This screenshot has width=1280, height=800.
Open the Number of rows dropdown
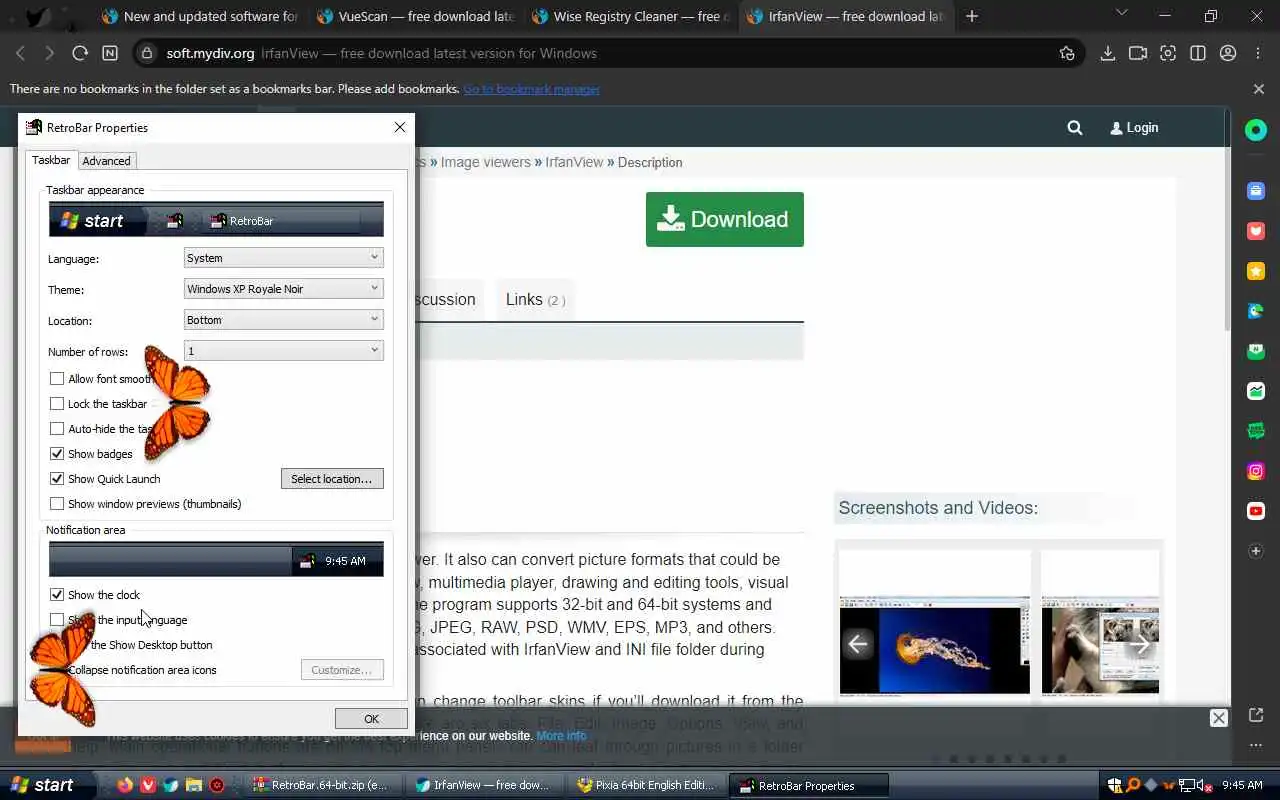click(x=284, y=351)
